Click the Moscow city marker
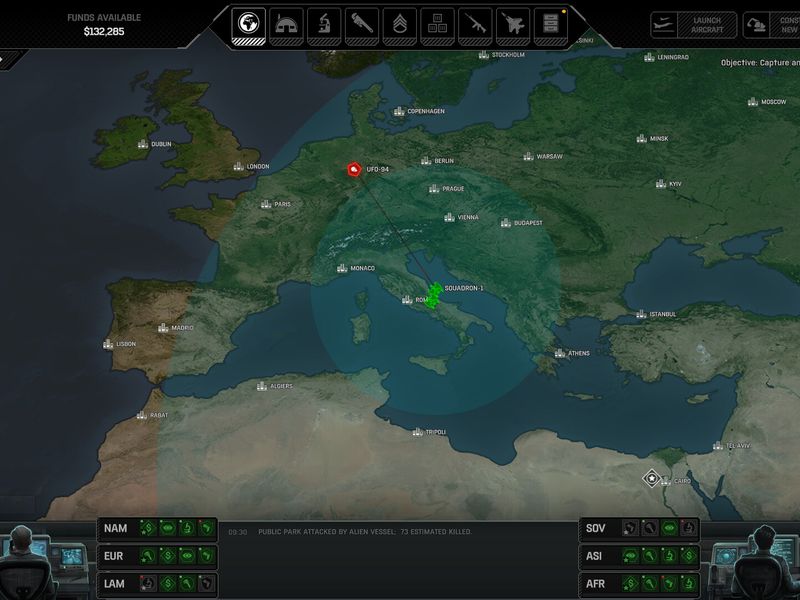This screenshot has height=600, width=800. pos(753,102)
